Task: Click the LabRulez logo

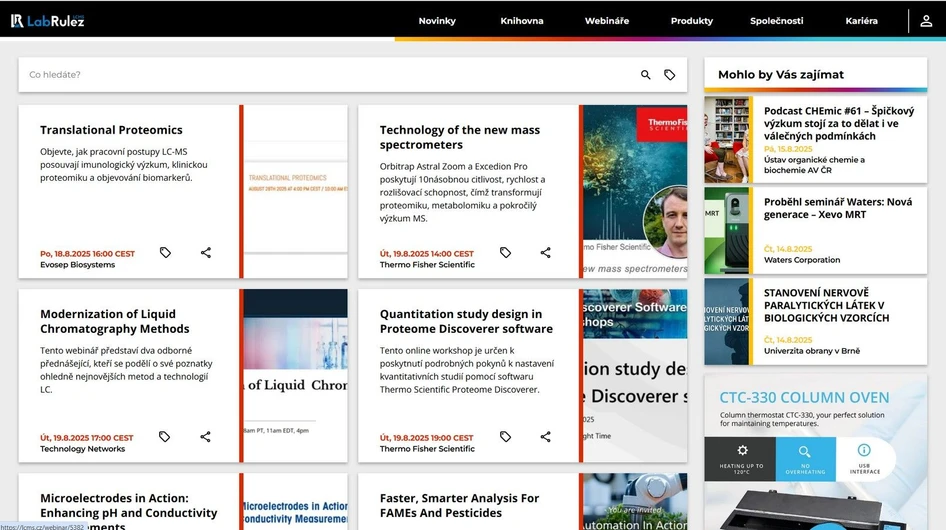Action: click(48, 21)
